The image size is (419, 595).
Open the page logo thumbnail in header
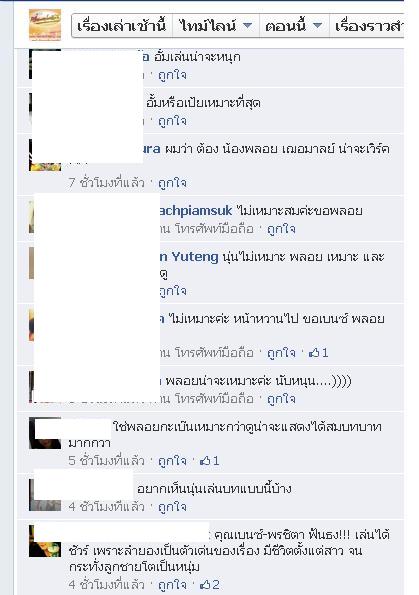(45, 25)
